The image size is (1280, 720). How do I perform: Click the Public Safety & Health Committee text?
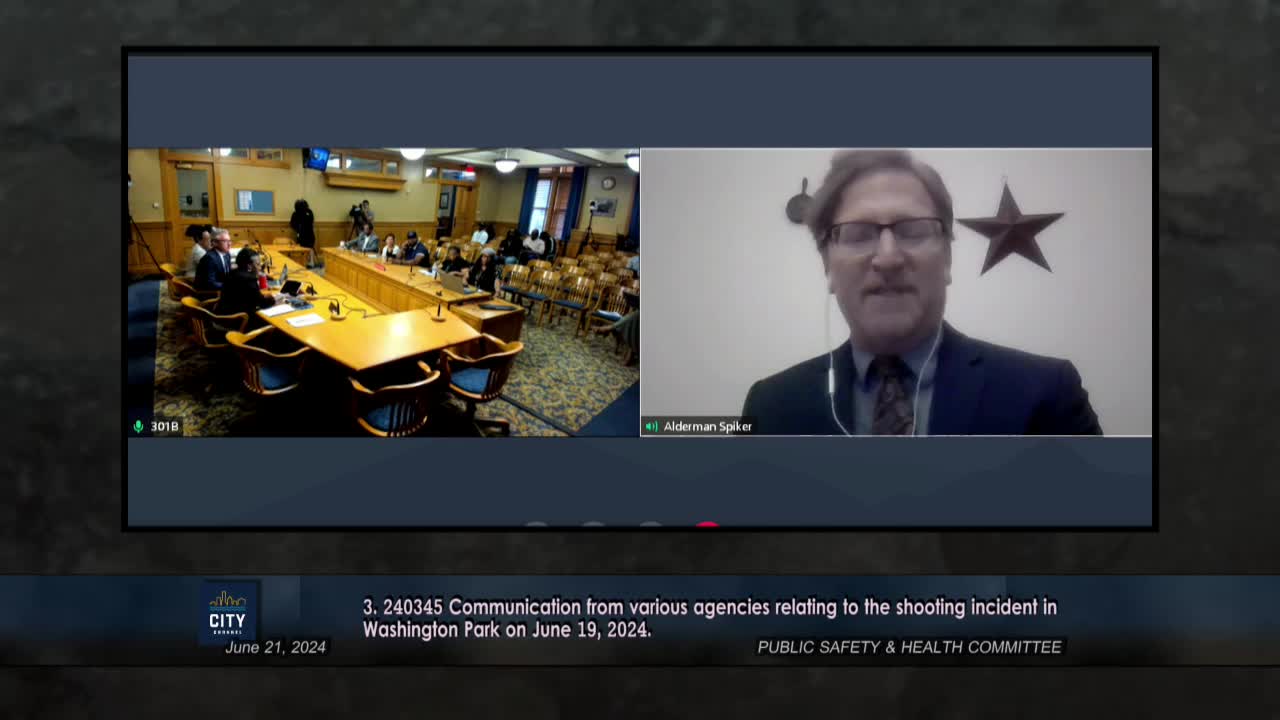click(909, 647)
